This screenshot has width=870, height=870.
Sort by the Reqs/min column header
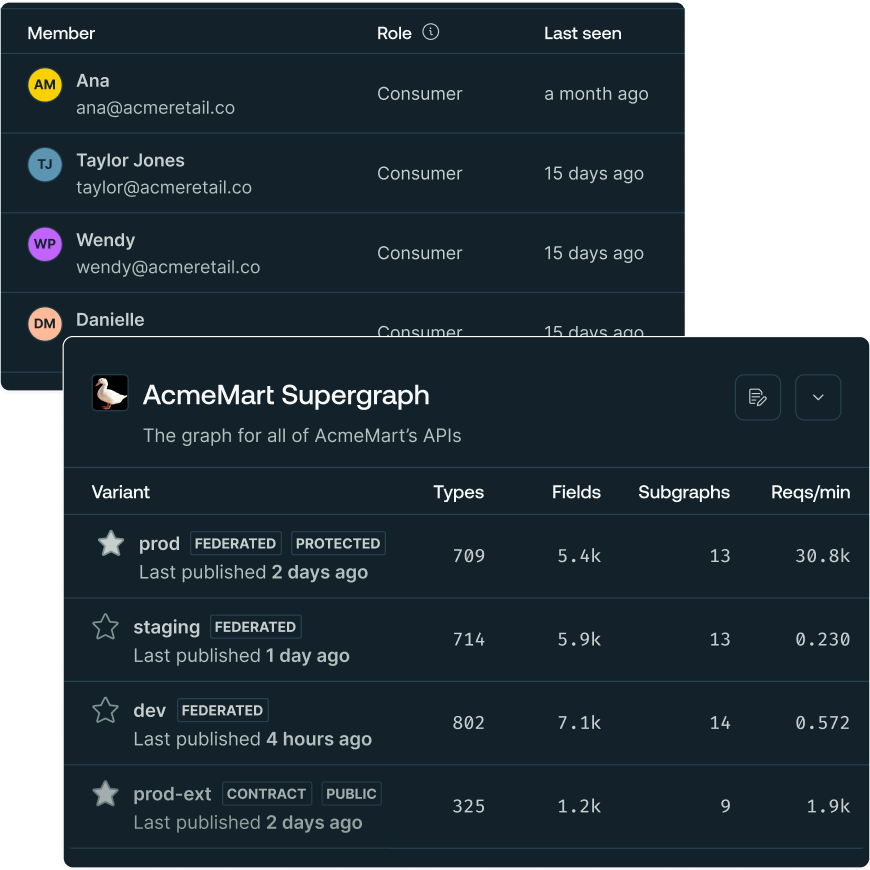pyautogui.click(x=810, y=492)
